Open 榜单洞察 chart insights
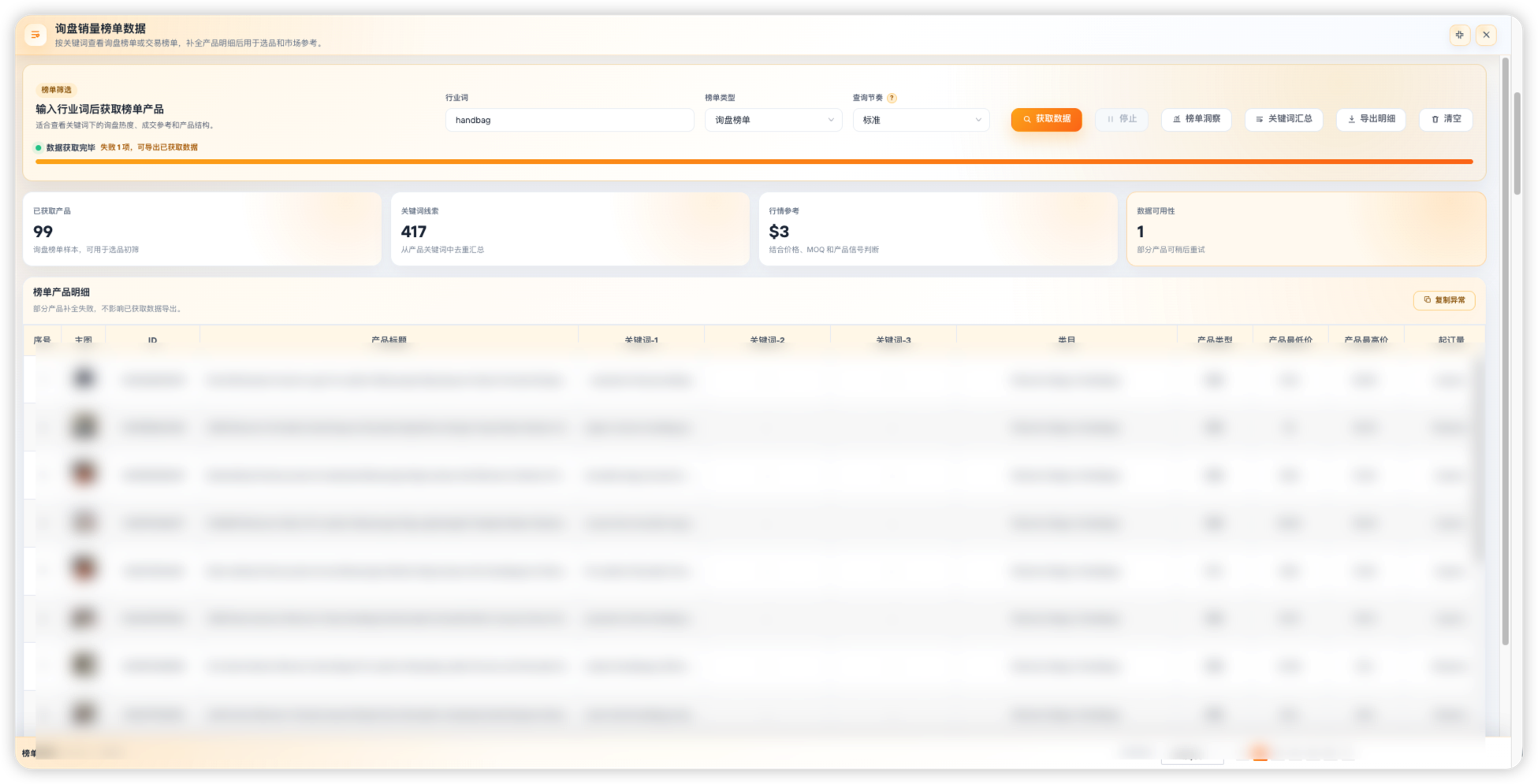1538x784 pixels. click(x=1196, y=119)
